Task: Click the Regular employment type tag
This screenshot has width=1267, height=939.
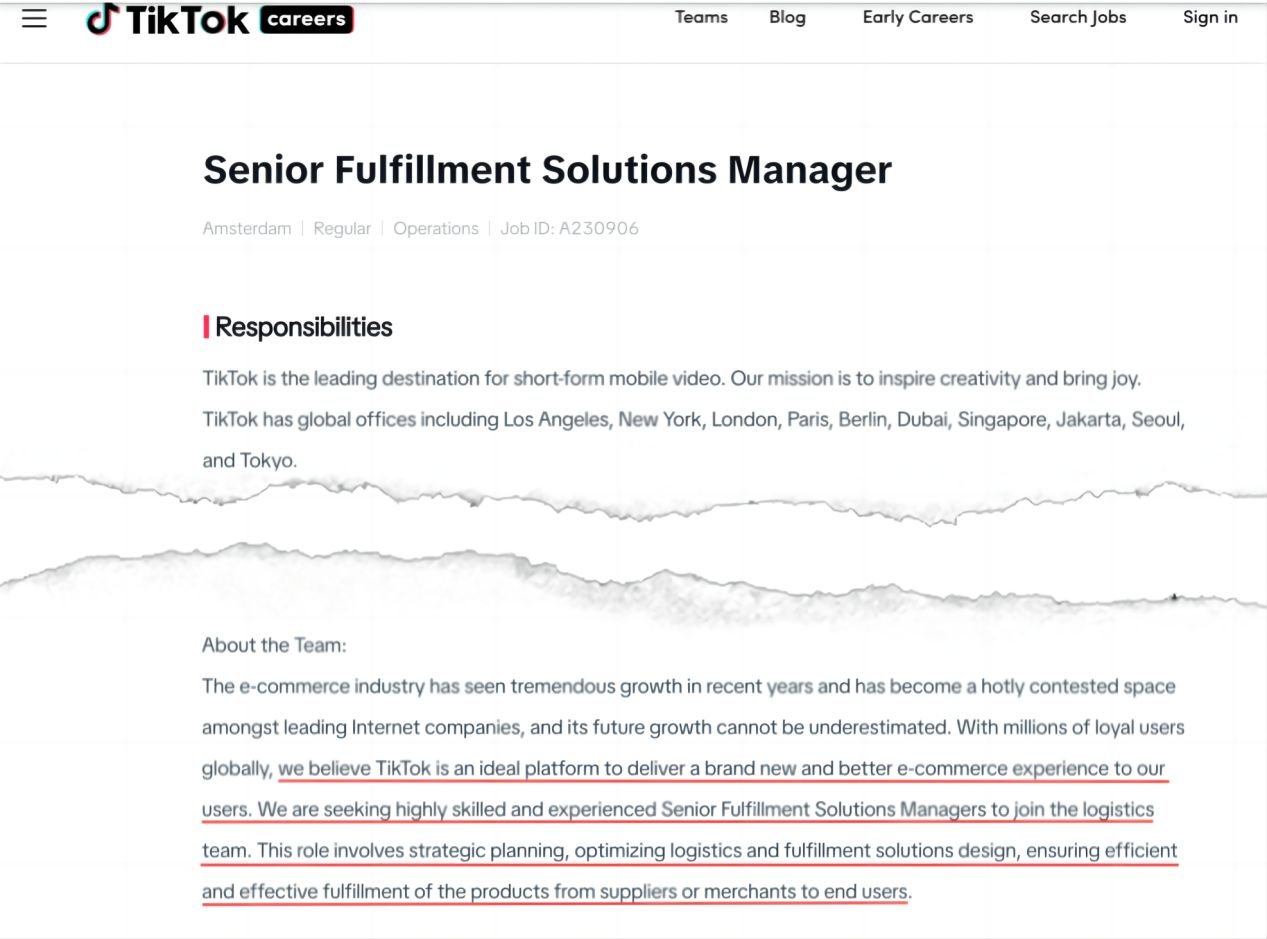Action: [342, 228]
